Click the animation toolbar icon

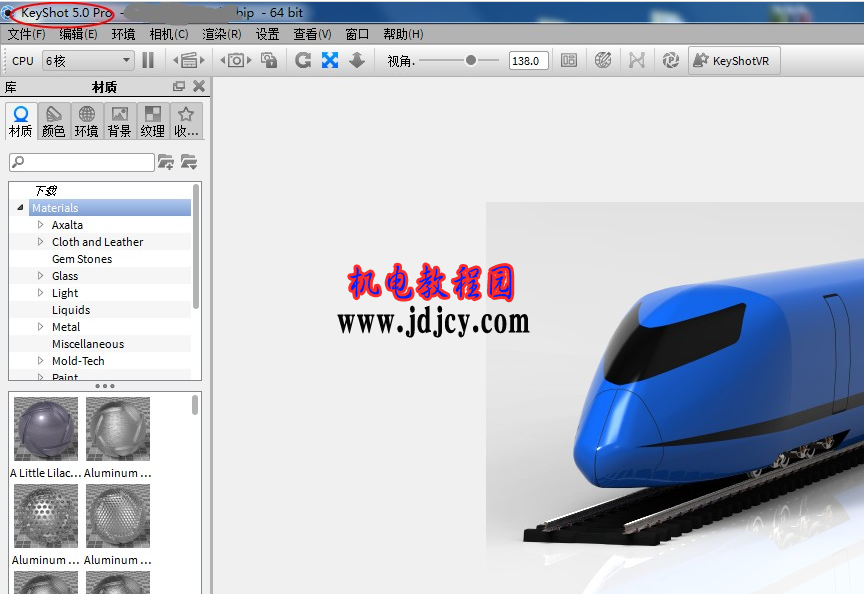tap(636, 60)
